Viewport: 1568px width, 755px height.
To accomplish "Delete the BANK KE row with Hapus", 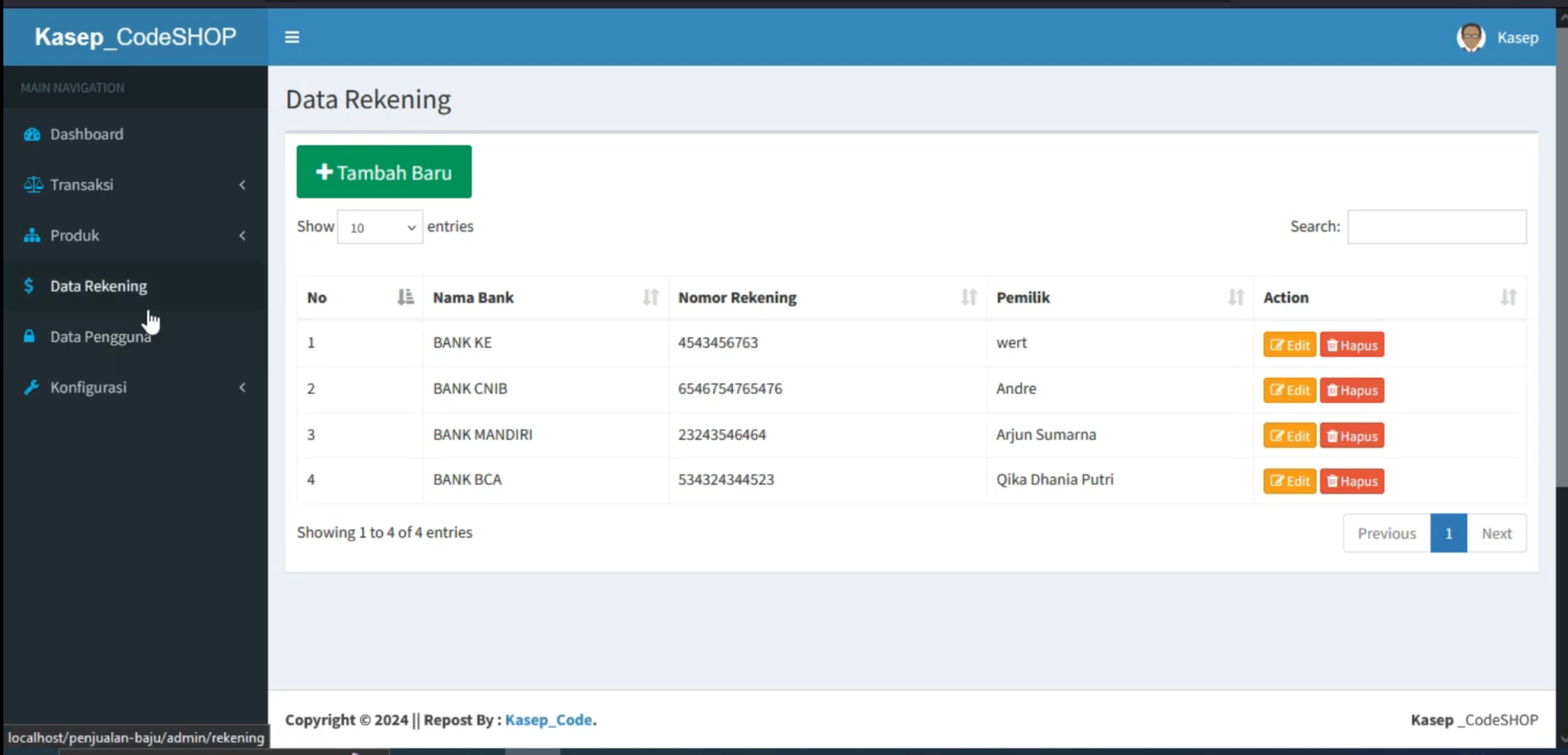I will tap(1352, 345).
